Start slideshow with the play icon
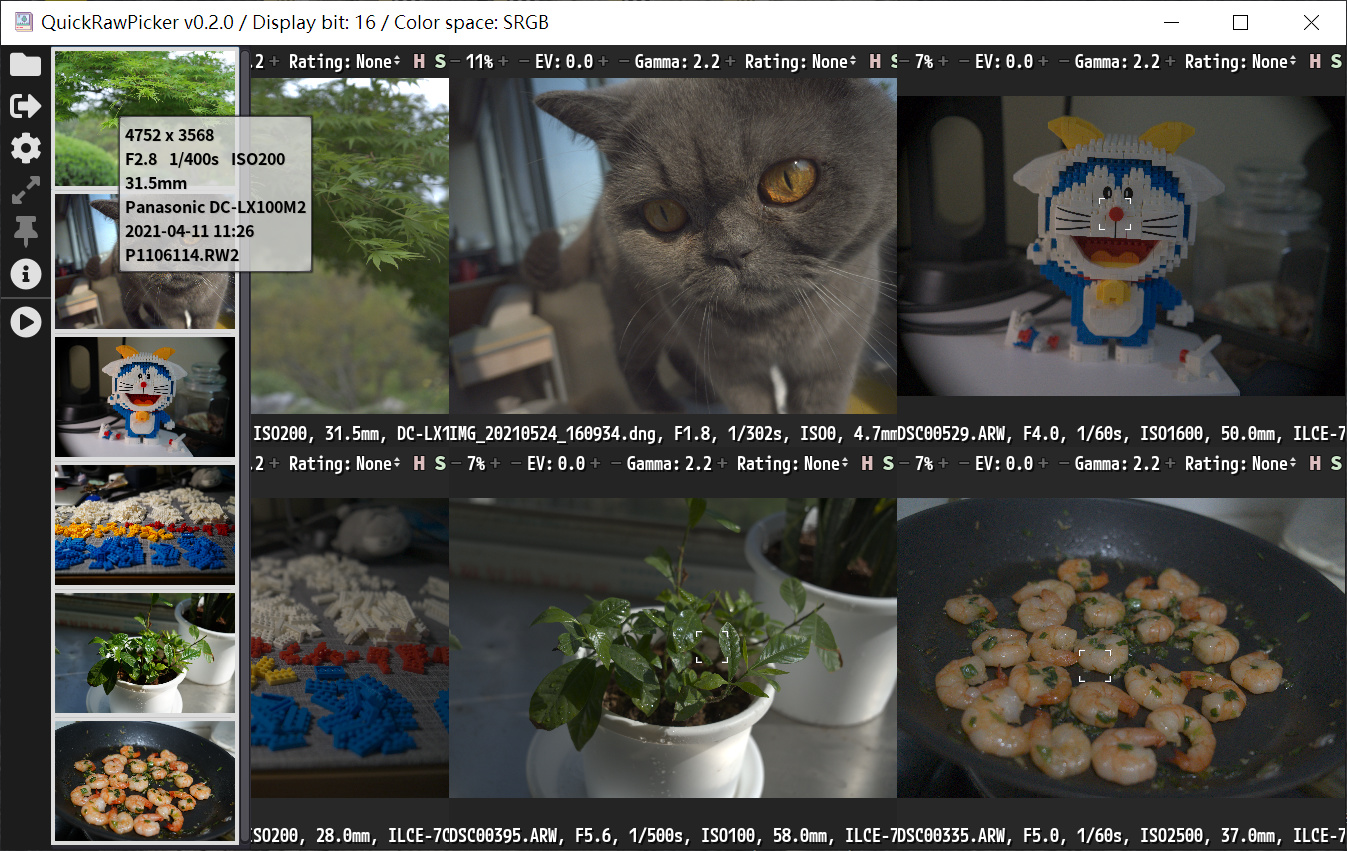Screen dimensions: 1347x851 point(25,321)
